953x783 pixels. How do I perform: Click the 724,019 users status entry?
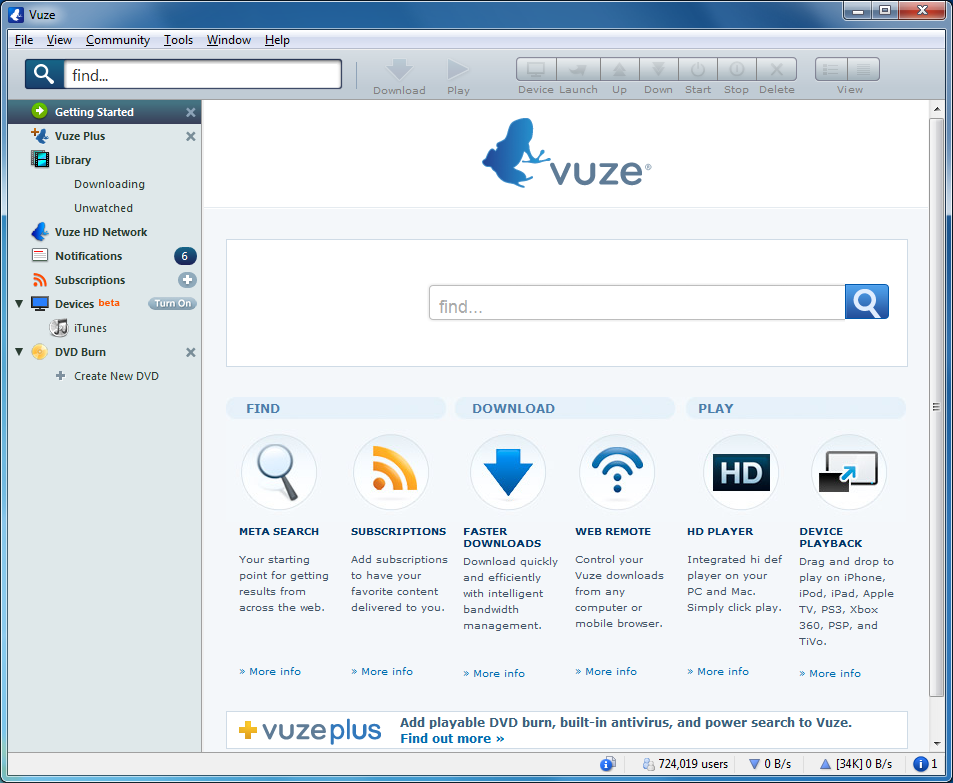(686, 764)
